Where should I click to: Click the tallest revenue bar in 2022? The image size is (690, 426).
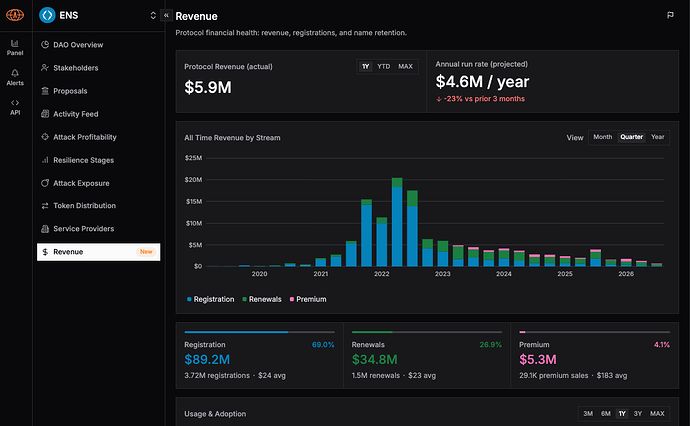tap(397, 222)
